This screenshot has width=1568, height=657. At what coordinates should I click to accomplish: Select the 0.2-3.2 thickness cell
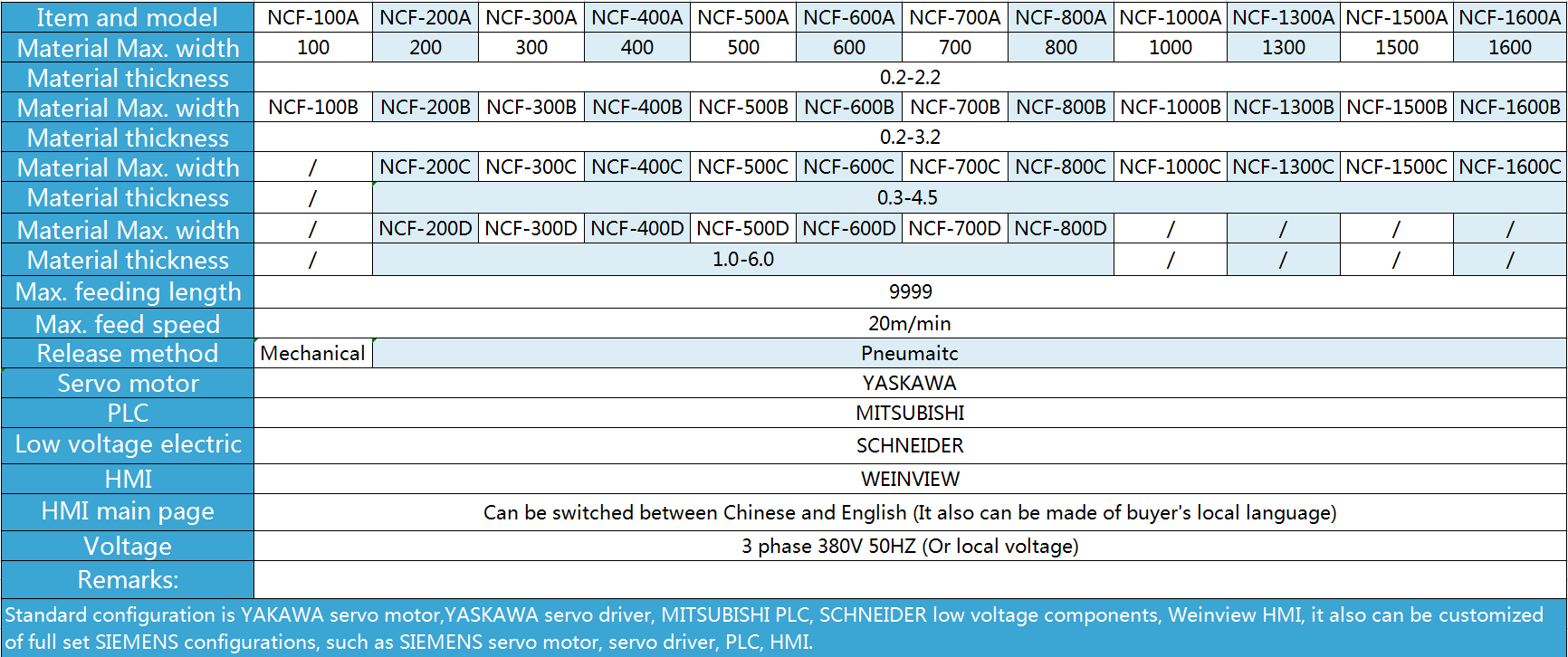[x=911, y=137]
